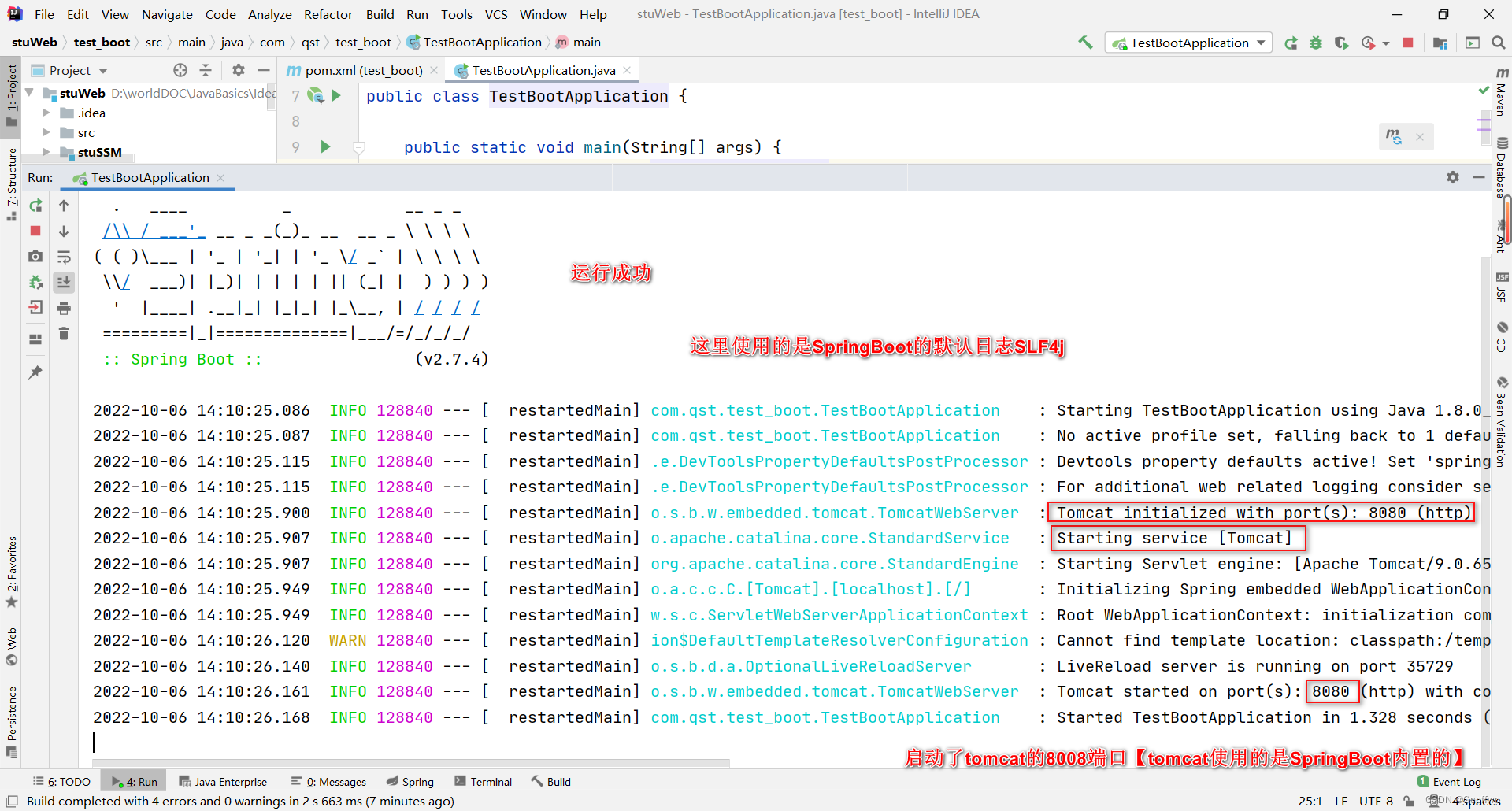Go up the stack trace arrow
Viewport: 1512px width, 811px height.
(x=64, y=206)
